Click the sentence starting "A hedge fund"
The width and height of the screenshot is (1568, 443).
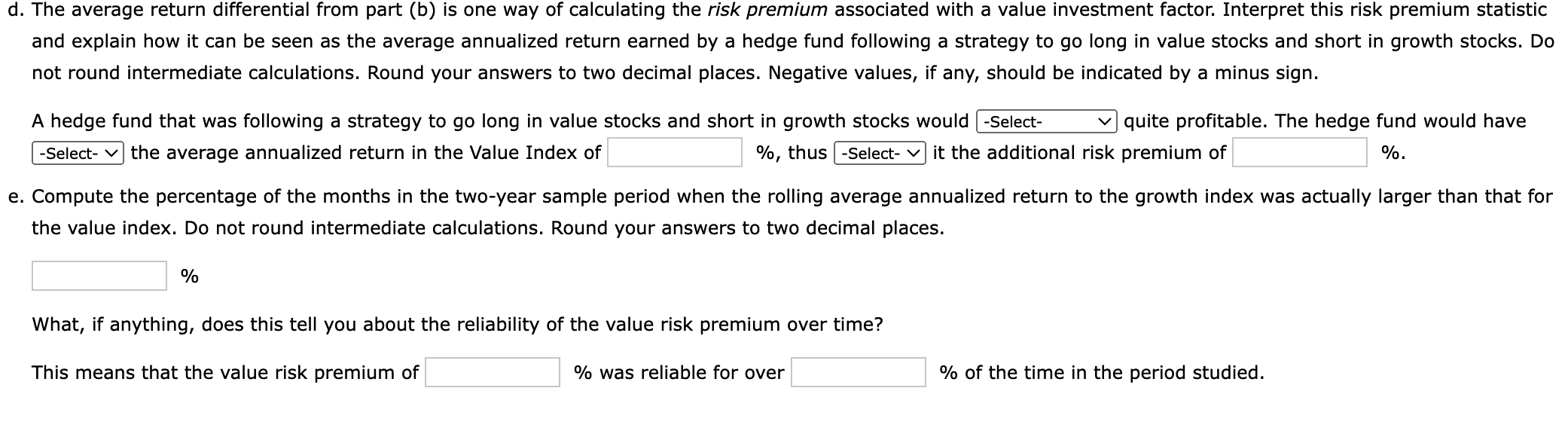pos(301,119)
